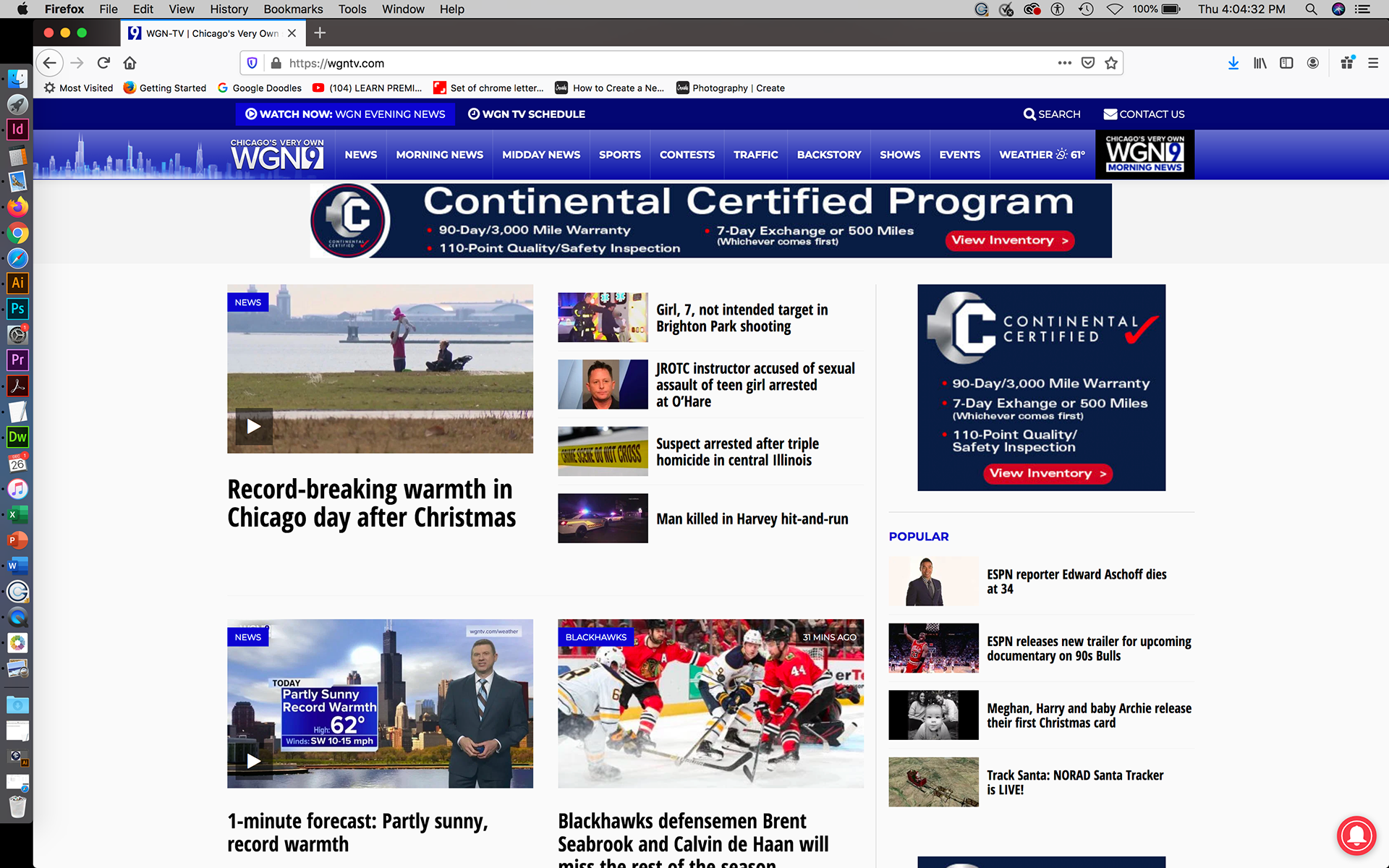
Task: Click the tracking protection shield icon
Action: [252, 63]
